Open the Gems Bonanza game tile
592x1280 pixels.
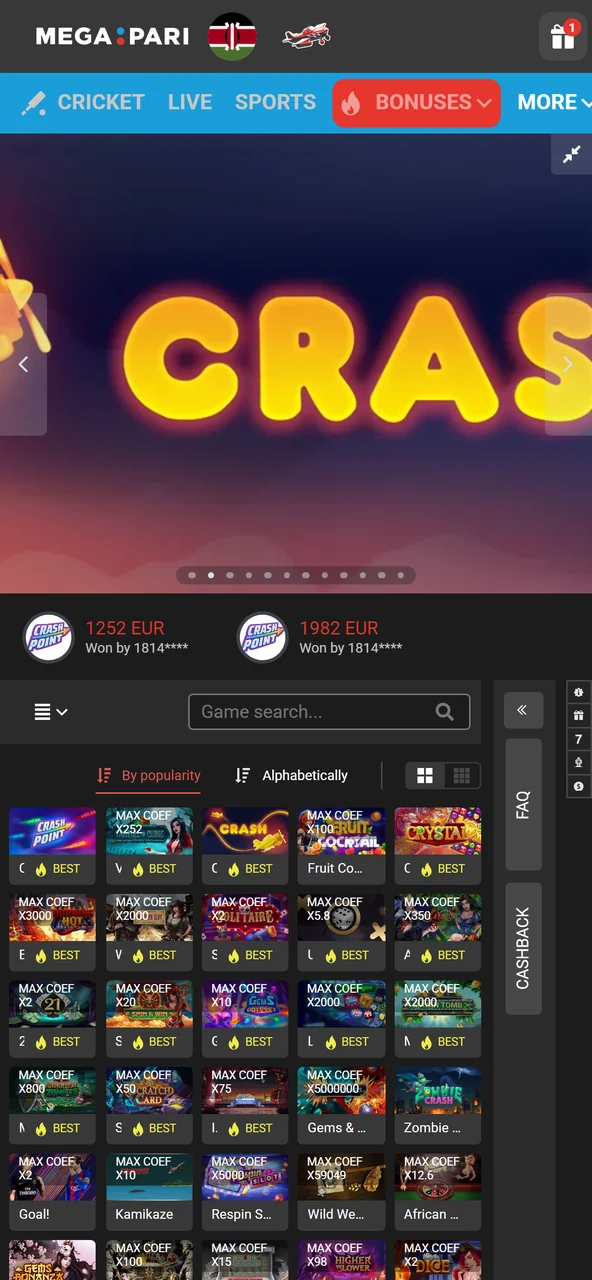[x=52, y=1260]
